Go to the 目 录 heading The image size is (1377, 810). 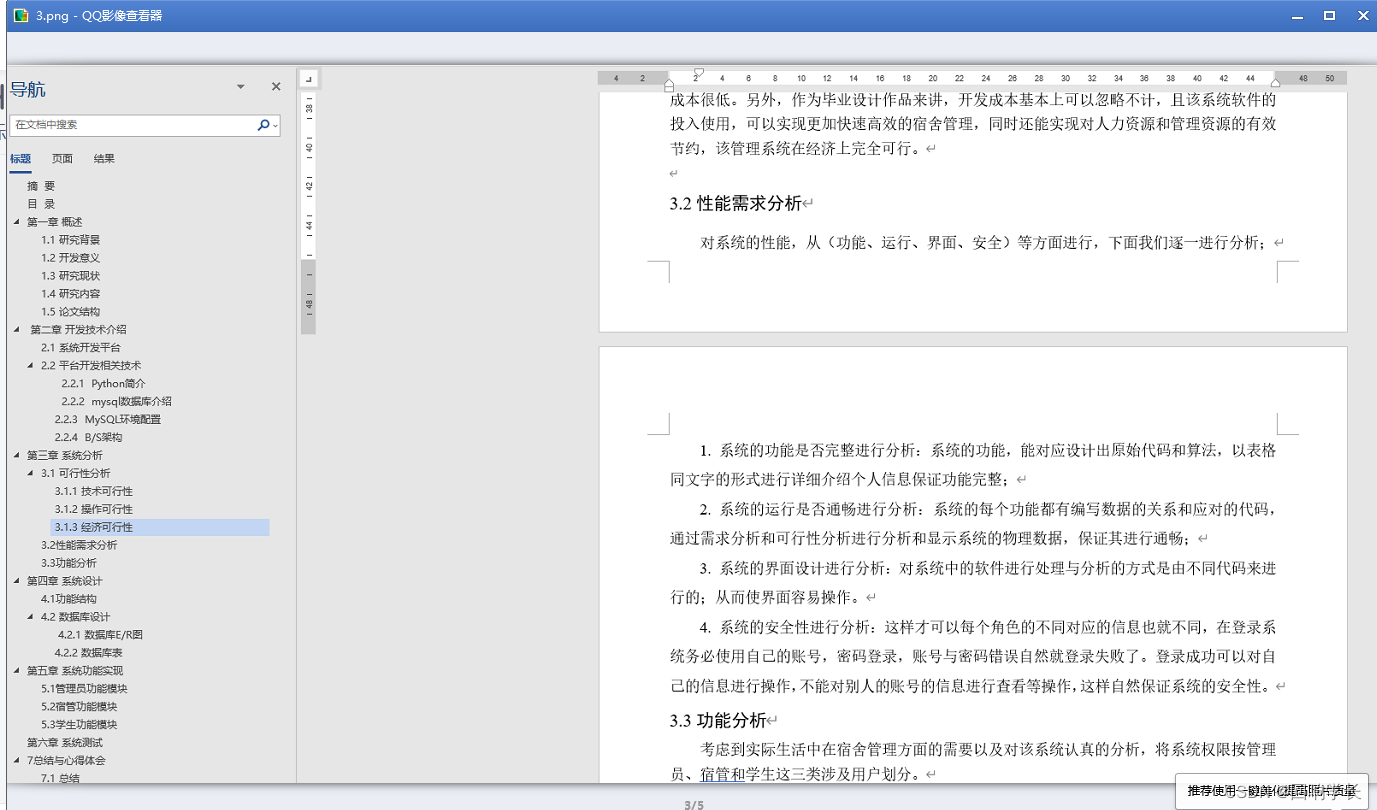point(41,204)
